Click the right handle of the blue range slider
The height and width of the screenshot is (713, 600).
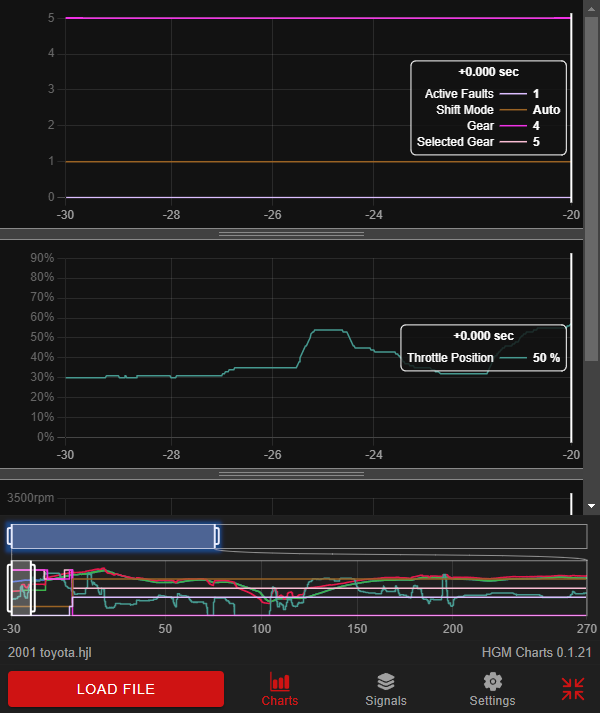216,536
